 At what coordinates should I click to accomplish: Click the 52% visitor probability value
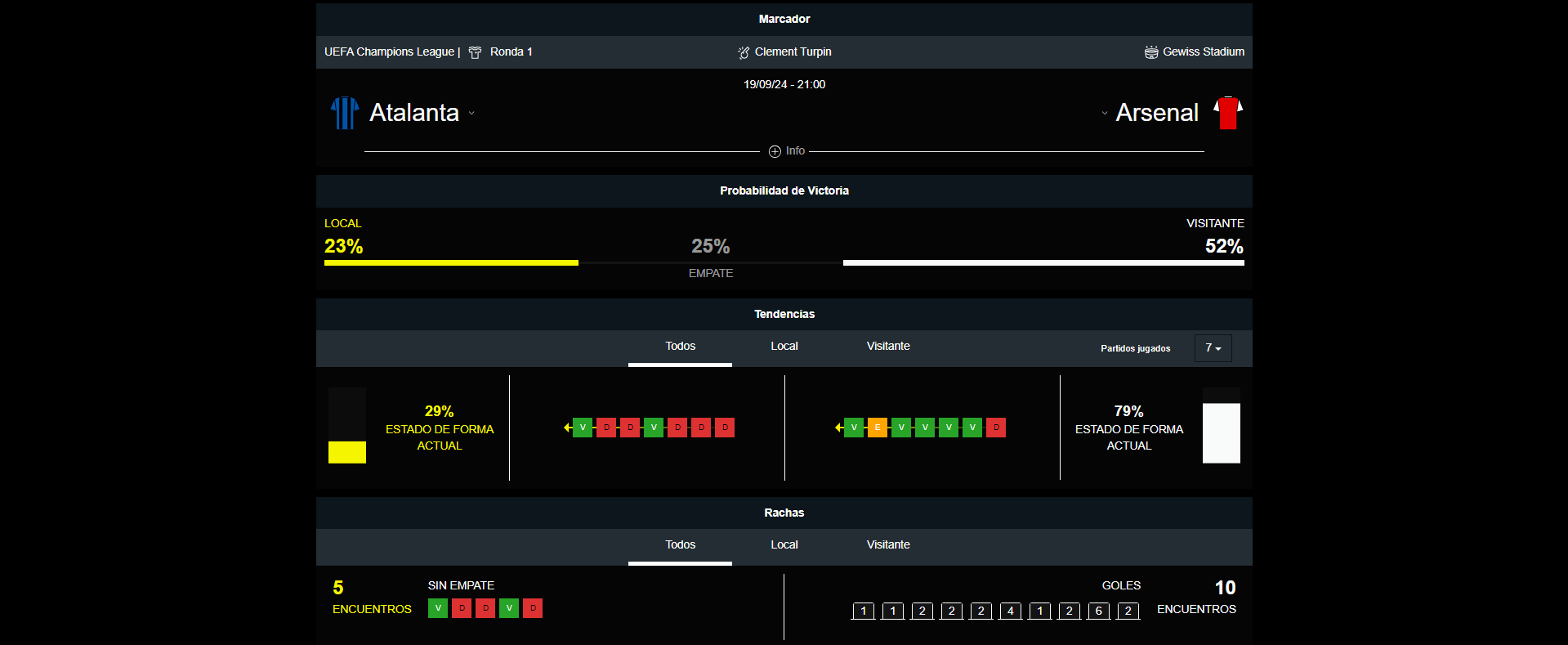click(x=1224, y=246)
